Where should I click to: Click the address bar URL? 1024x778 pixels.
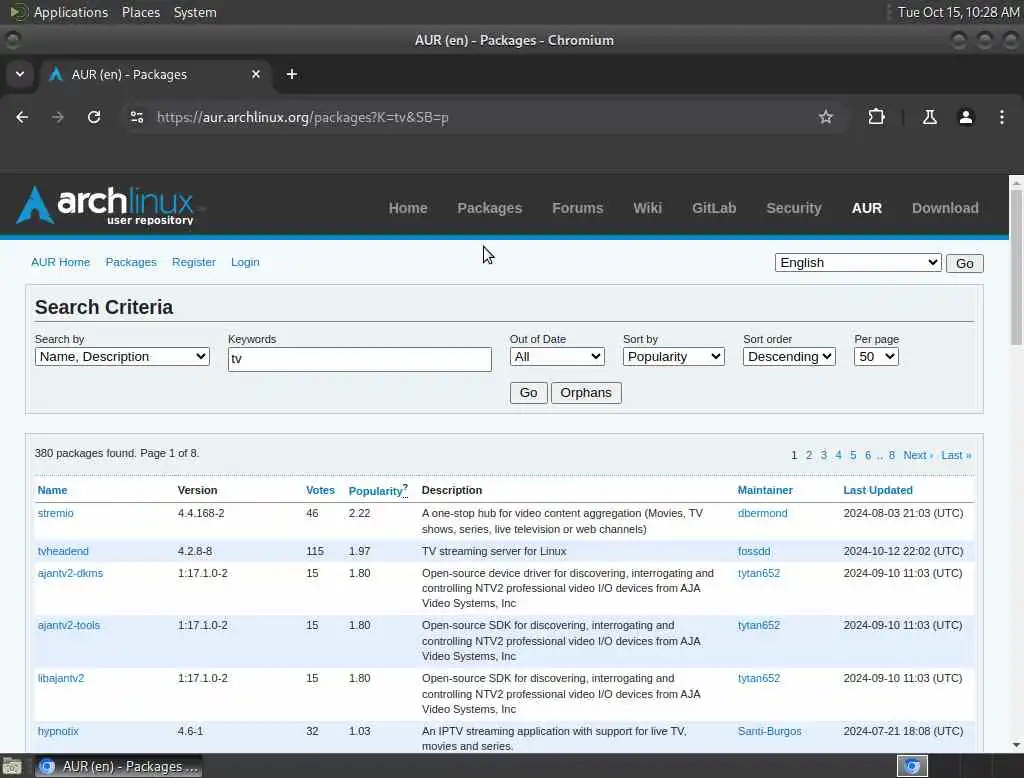(x=302, y=118)
